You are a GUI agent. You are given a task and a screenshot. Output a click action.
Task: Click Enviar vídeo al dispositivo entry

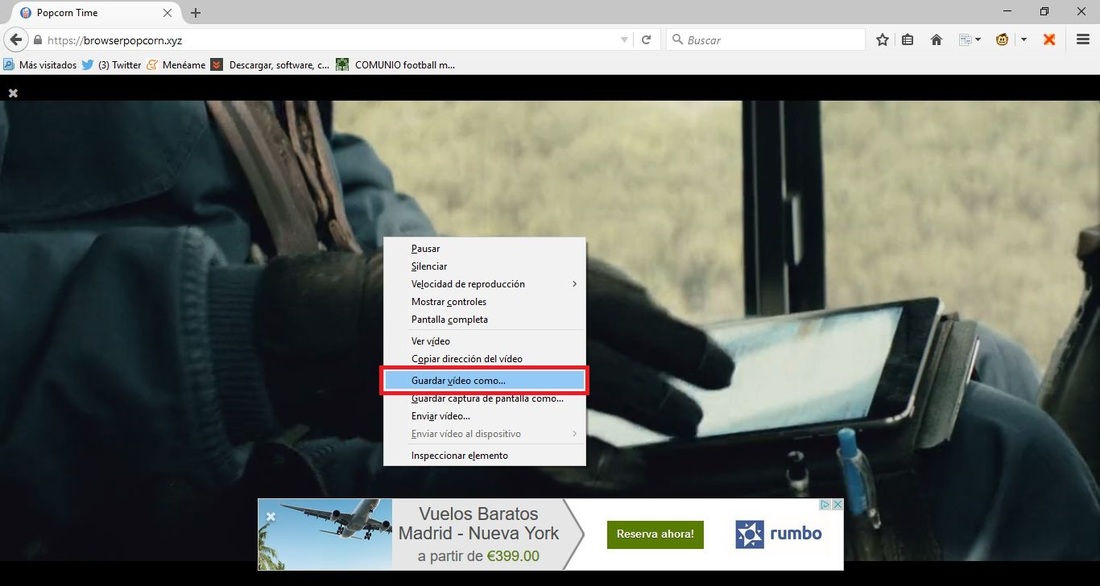point(484,434)
